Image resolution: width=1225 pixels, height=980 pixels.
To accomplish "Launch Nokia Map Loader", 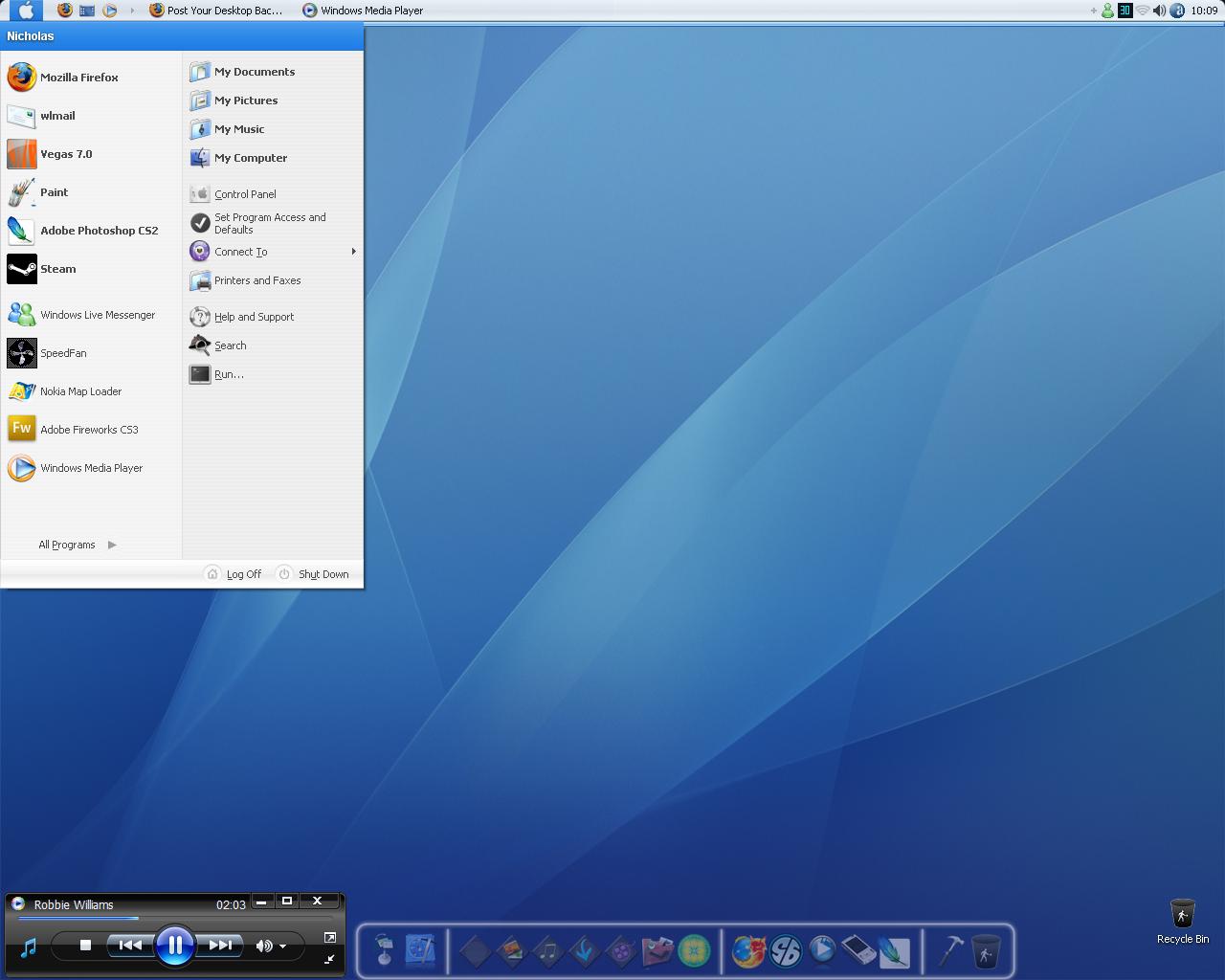I will pyautogui.click(x=91, y=390).
